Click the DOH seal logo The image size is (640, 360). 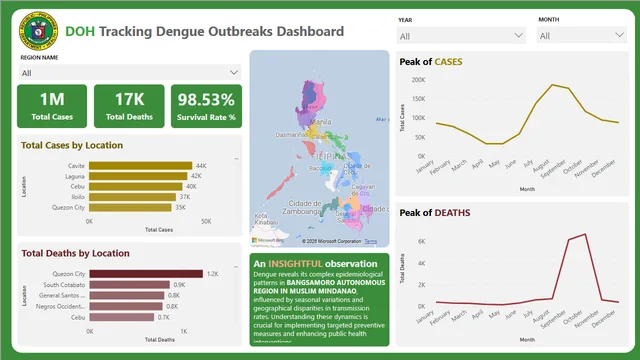pyautogui.click(x=38, y=31)
